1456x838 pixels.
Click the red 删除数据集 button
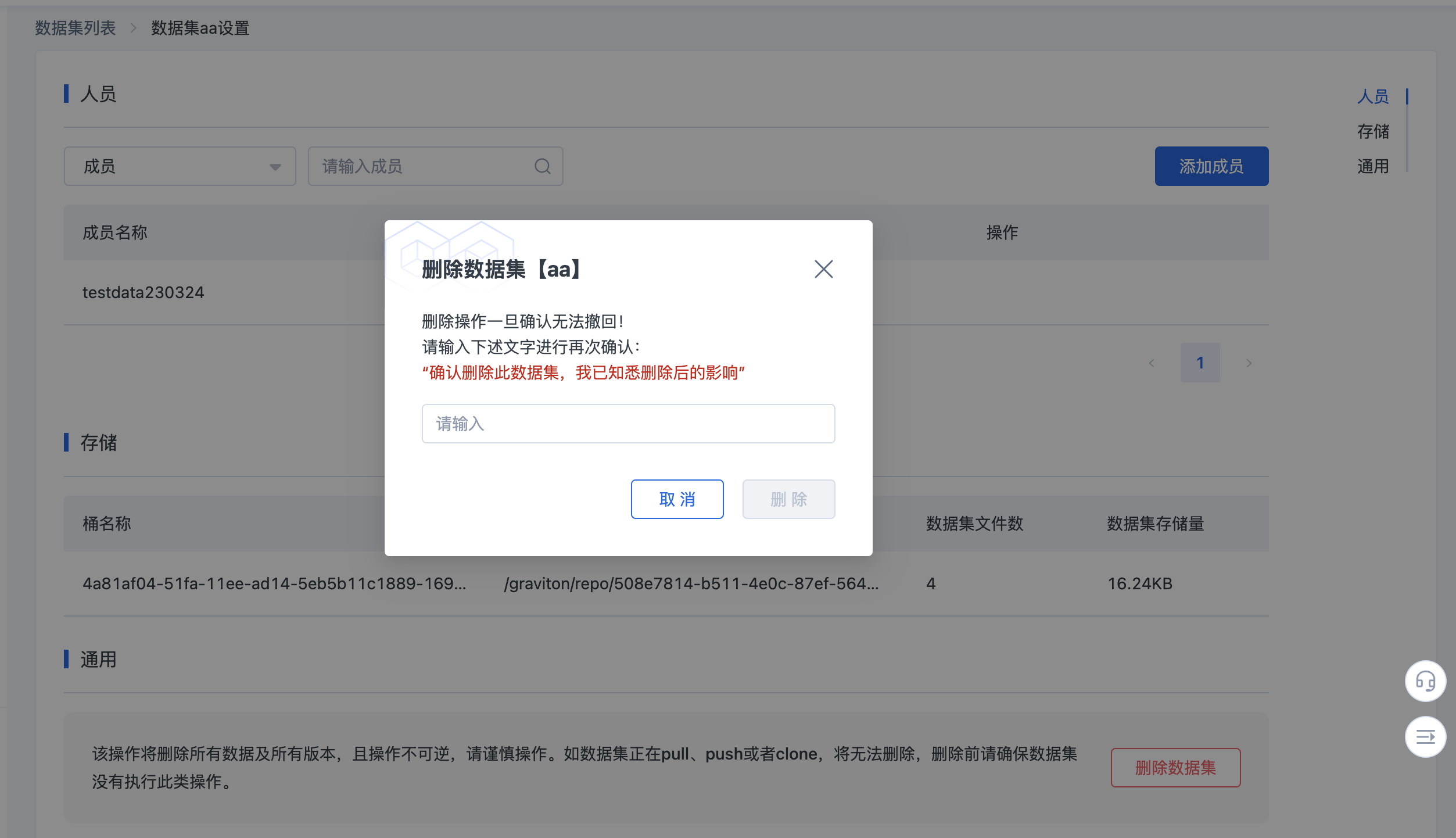[x=1175, y=768]
